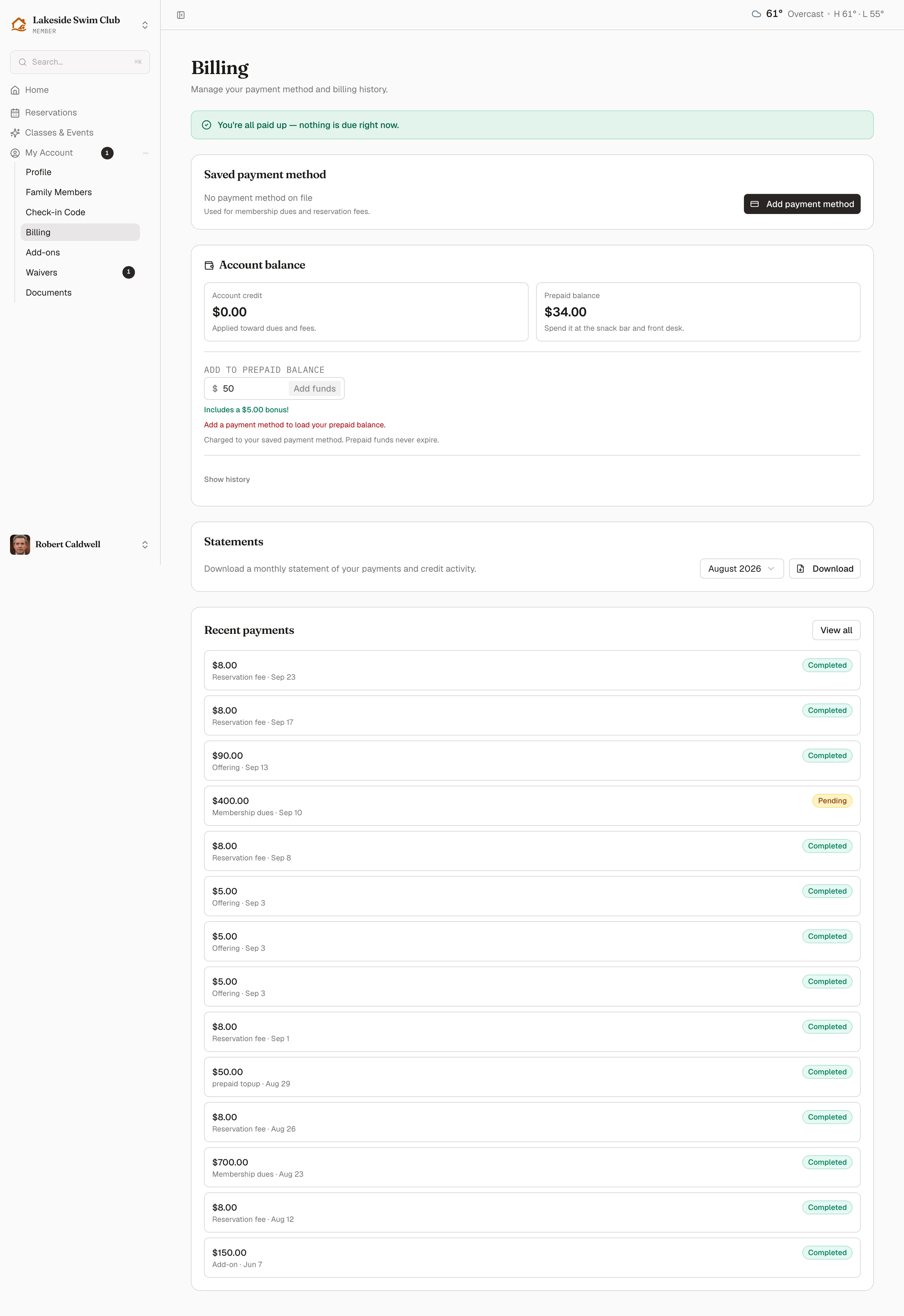
Task: Click the Add payment method button
Action: pos(801,204)
